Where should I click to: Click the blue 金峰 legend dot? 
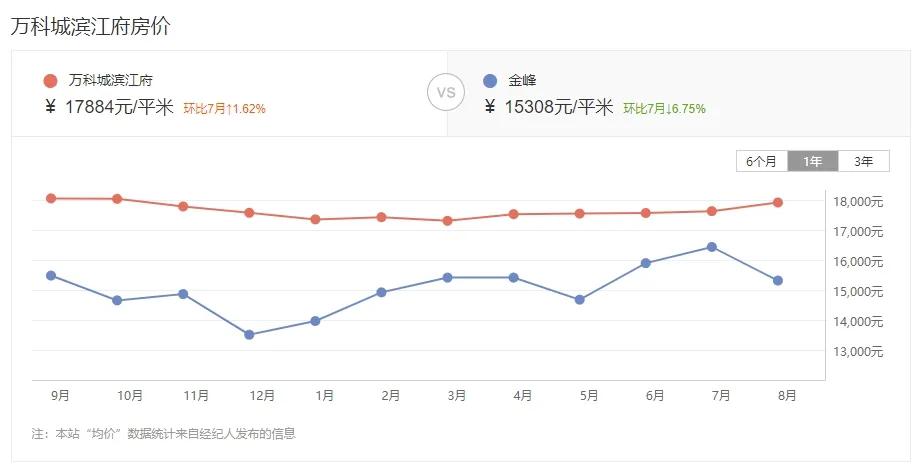(x=489, y=81)
